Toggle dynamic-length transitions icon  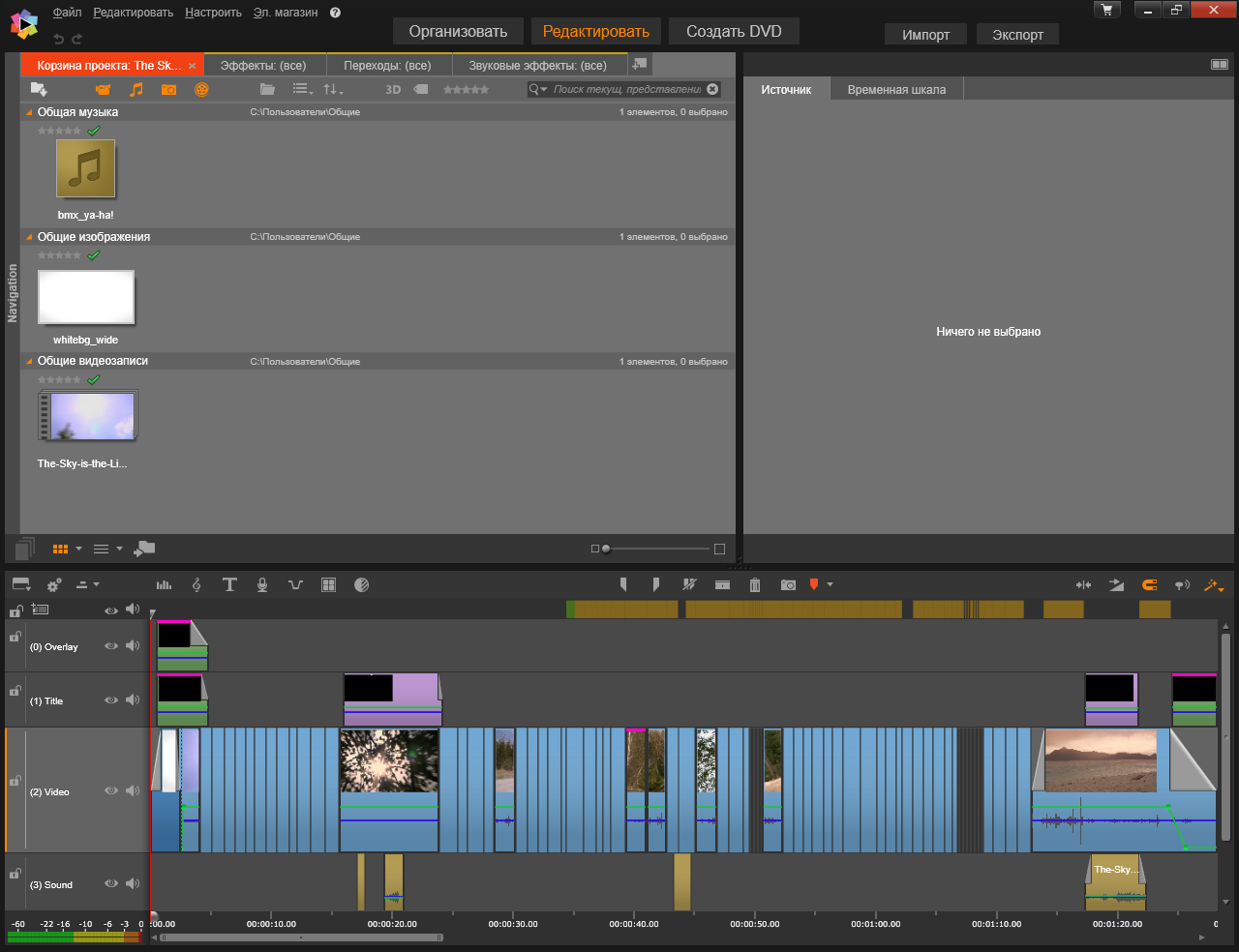(x=1116, y=584)
